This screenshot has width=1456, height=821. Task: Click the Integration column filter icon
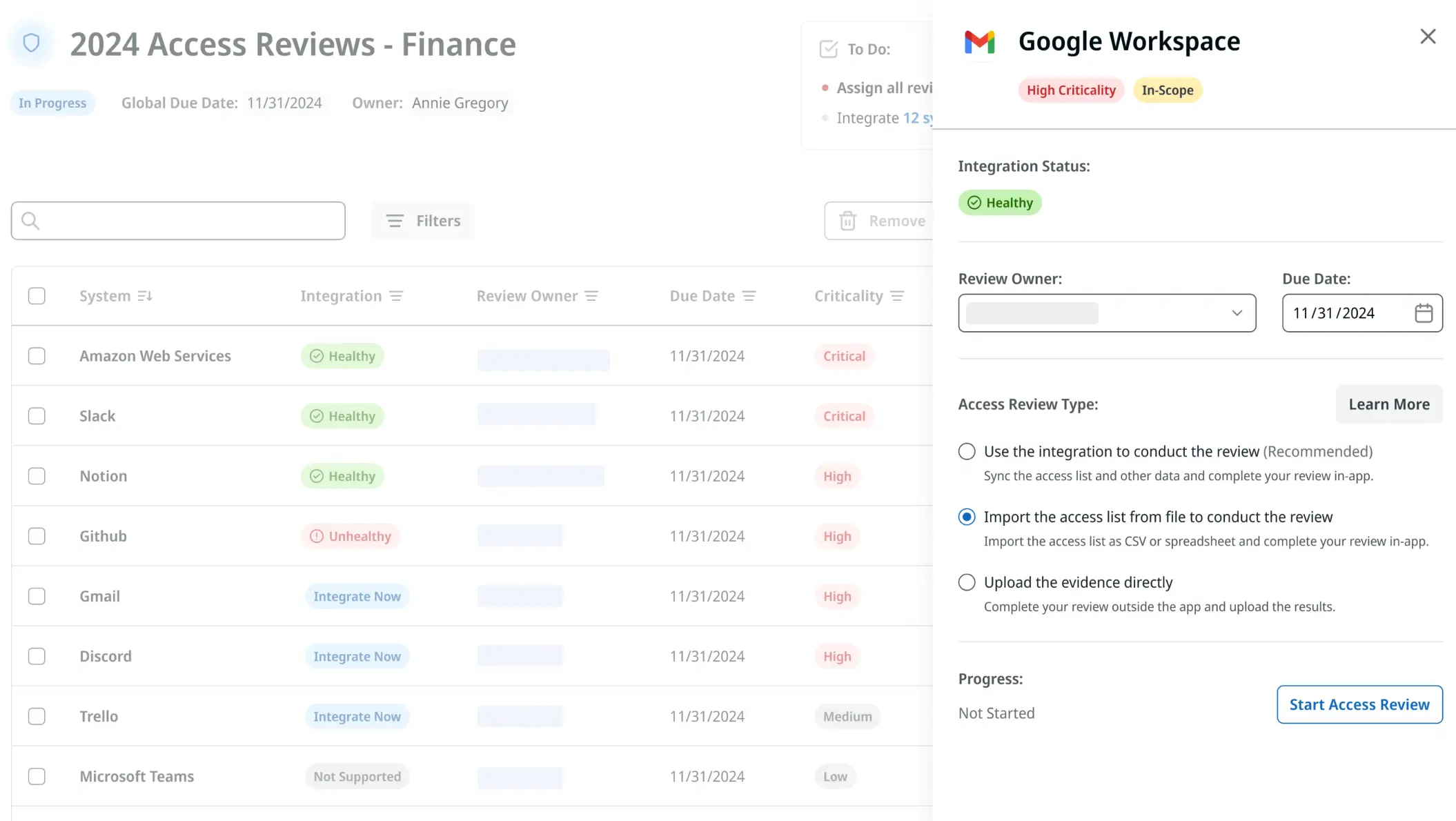click(x=396, y=296)
